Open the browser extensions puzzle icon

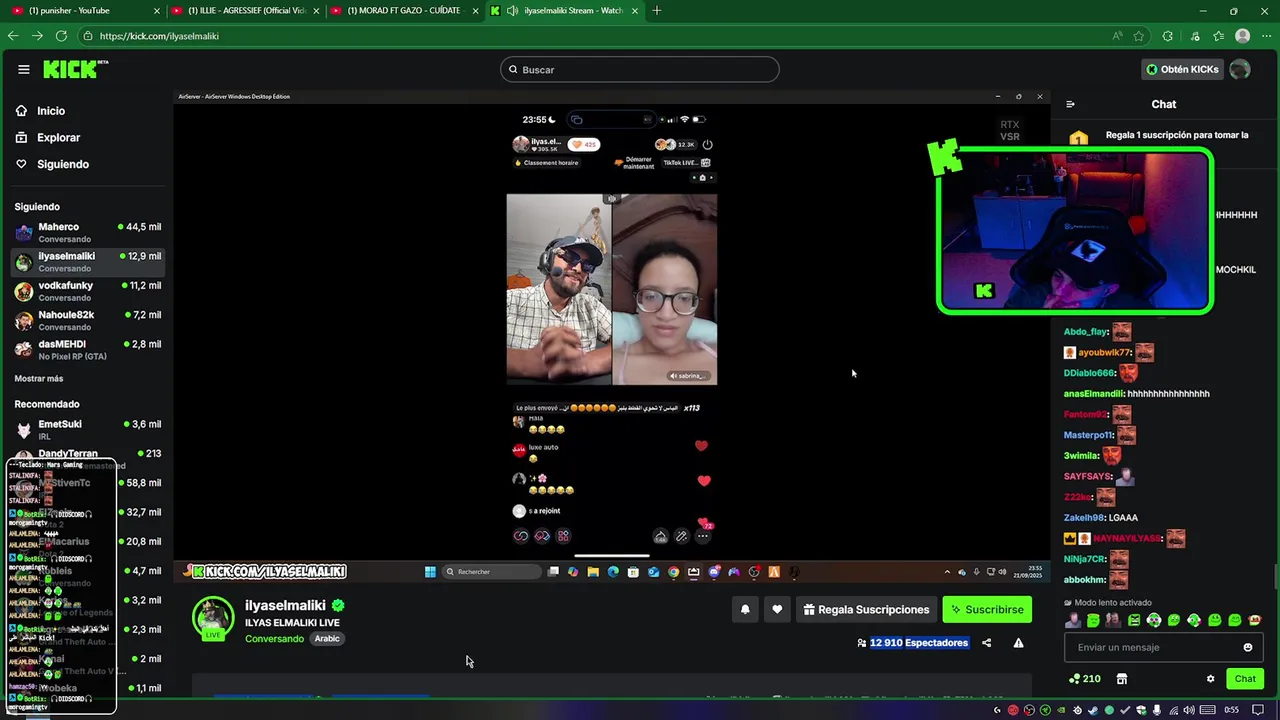point(1167,36)
